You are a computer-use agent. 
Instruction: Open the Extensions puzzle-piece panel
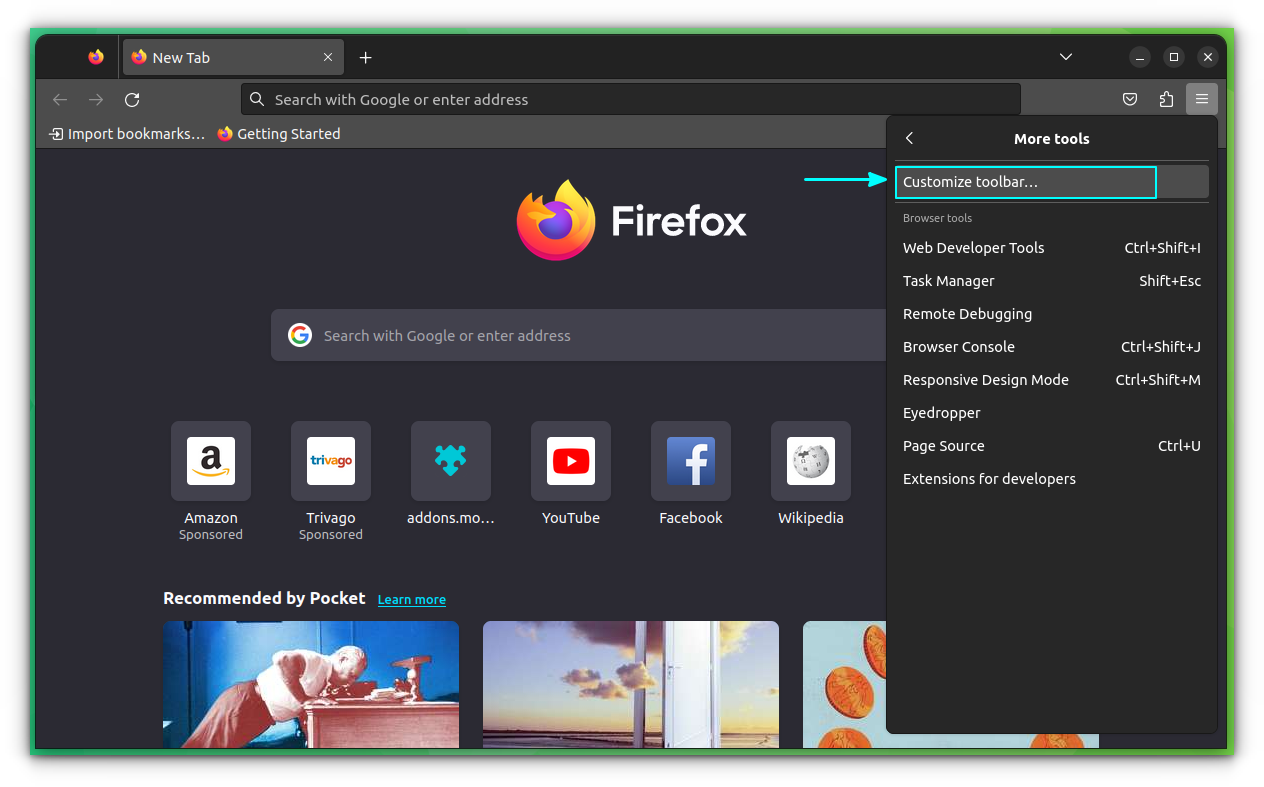1166,99
